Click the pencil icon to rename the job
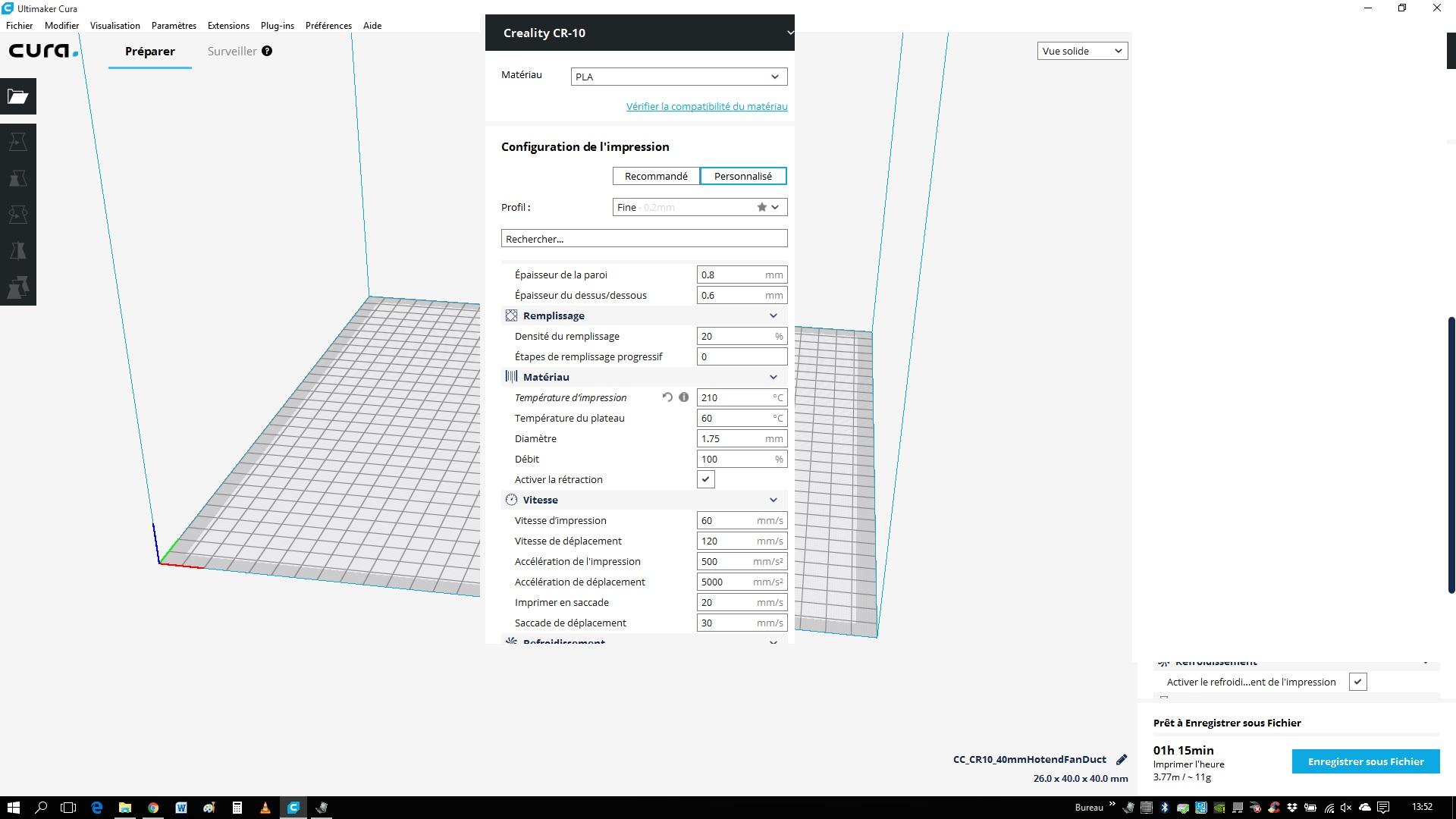This screenshot has height=819, width=1456. (x=1122, y=759)
